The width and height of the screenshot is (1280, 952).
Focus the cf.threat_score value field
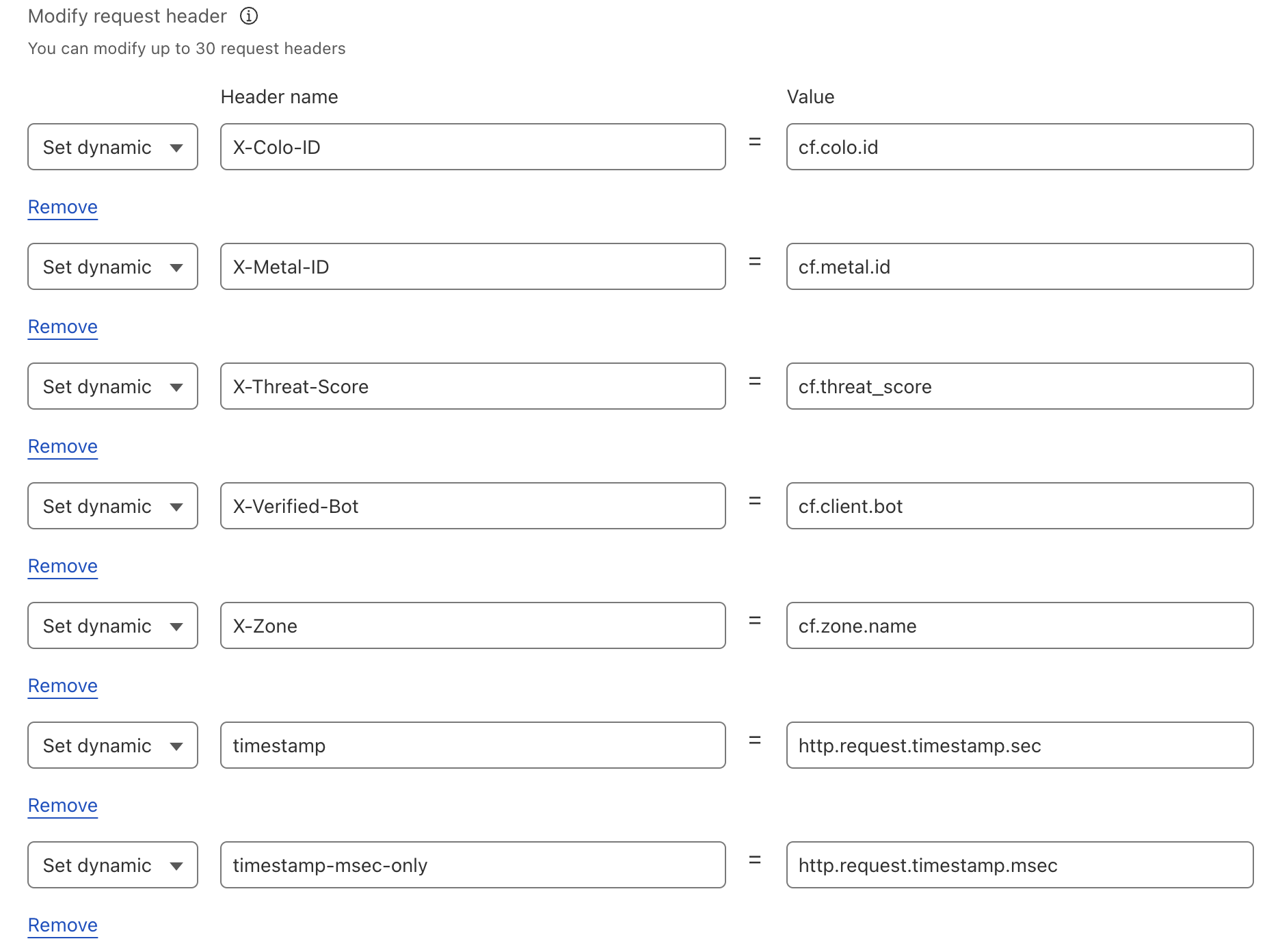[x=1019, y=386]
